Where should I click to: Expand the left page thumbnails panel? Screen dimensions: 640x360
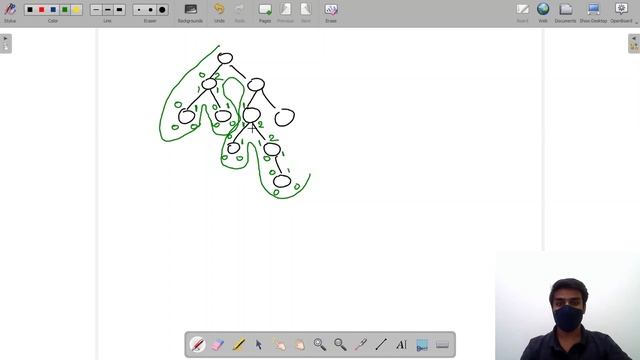(x=6, y=43)
